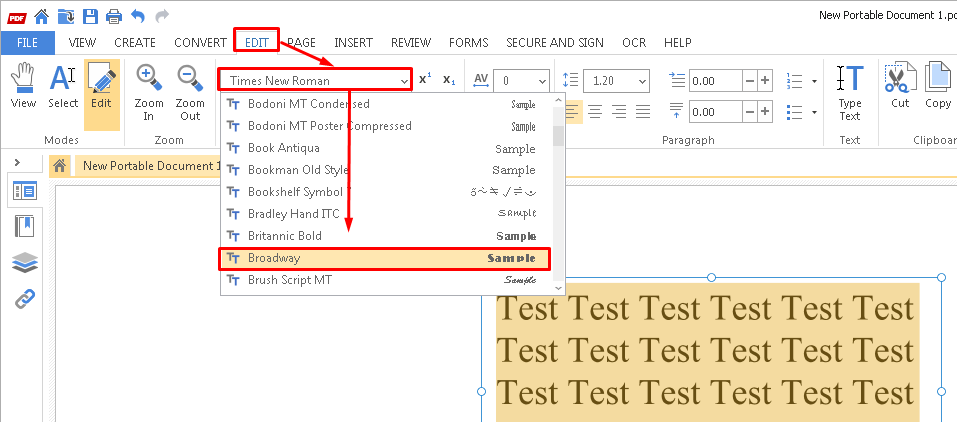Switch to the INSERT ribbon tab
The width and height of the screenshot is (957, 422).
[353, 43]
